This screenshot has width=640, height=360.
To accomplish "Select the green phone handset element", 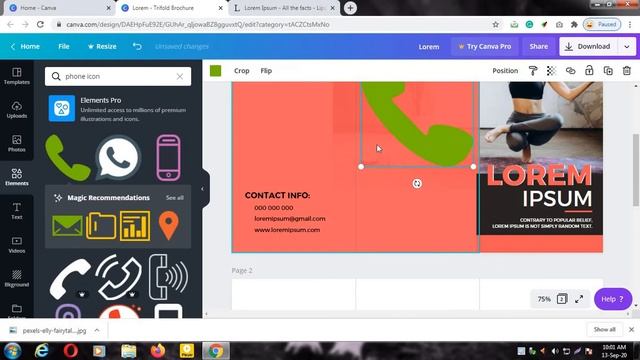I will [67, 158].
